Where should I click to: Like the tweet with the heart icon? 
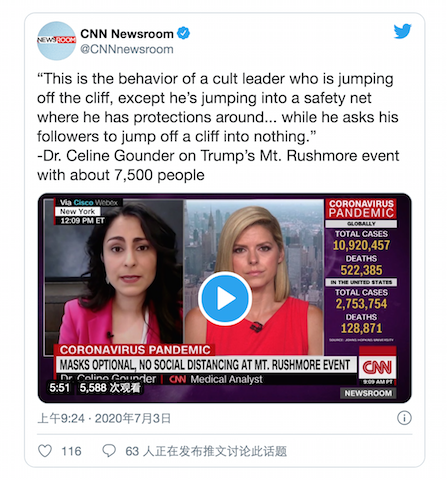click(45, 451)
